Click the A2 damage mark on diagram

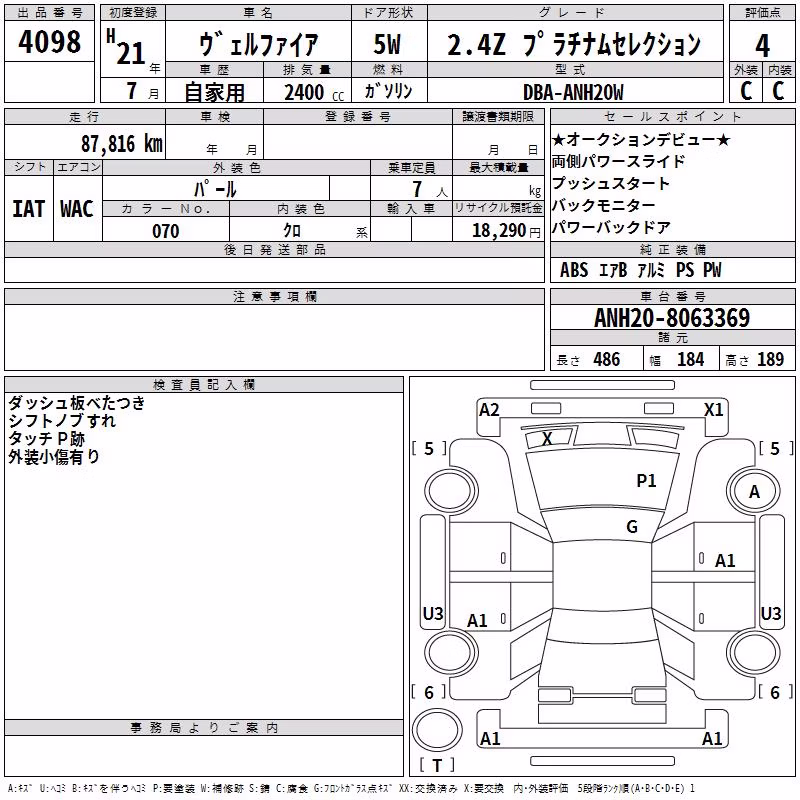point(489,410)
